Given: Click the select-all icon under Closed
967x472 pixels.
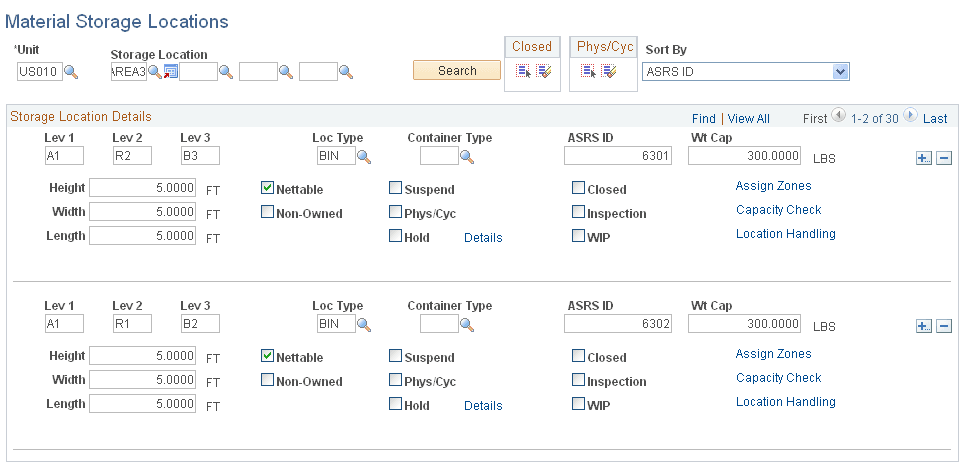Looking at the screenshot, I should pyautogui.click(x=523, y=71).
